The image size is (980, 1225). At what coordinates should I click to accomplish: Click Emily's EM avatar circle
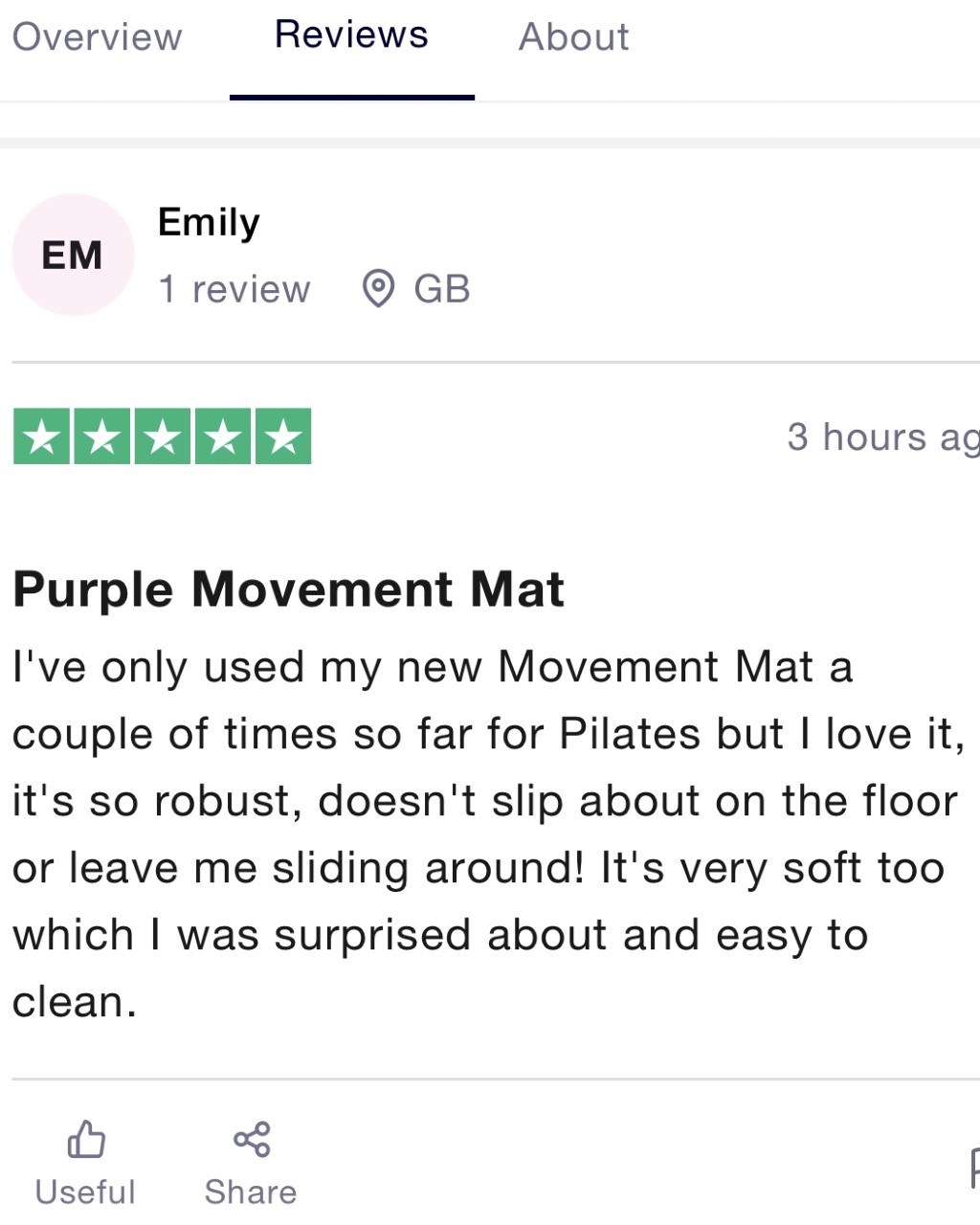tap(73, 254)
